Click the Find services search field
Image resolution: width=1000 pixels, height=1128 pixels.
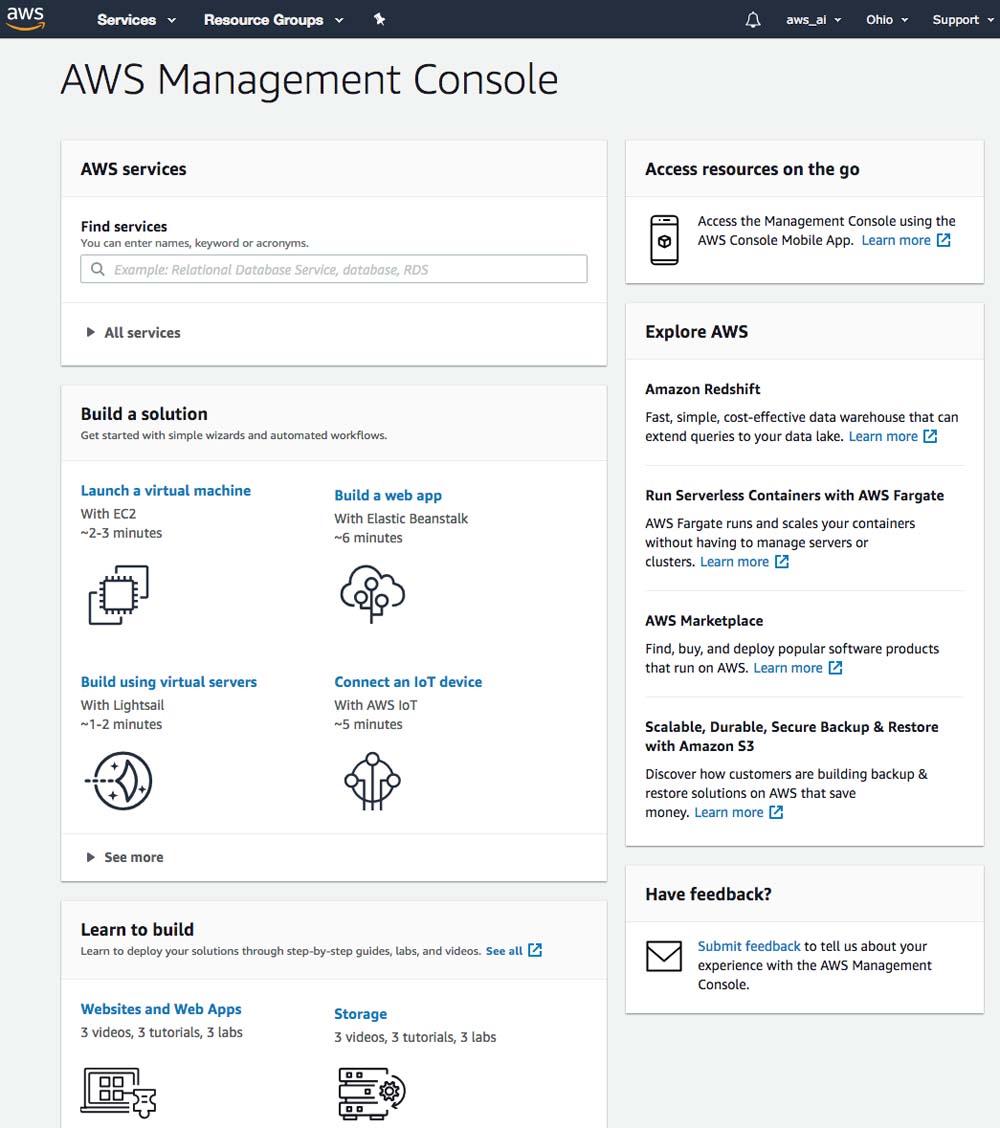(334, 269)
